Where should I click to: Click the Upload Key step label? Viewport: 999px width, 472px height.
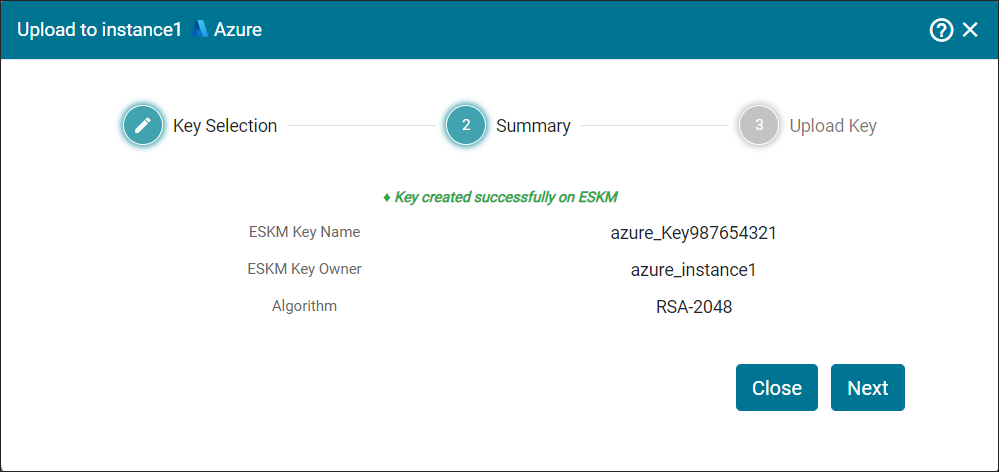833,126
